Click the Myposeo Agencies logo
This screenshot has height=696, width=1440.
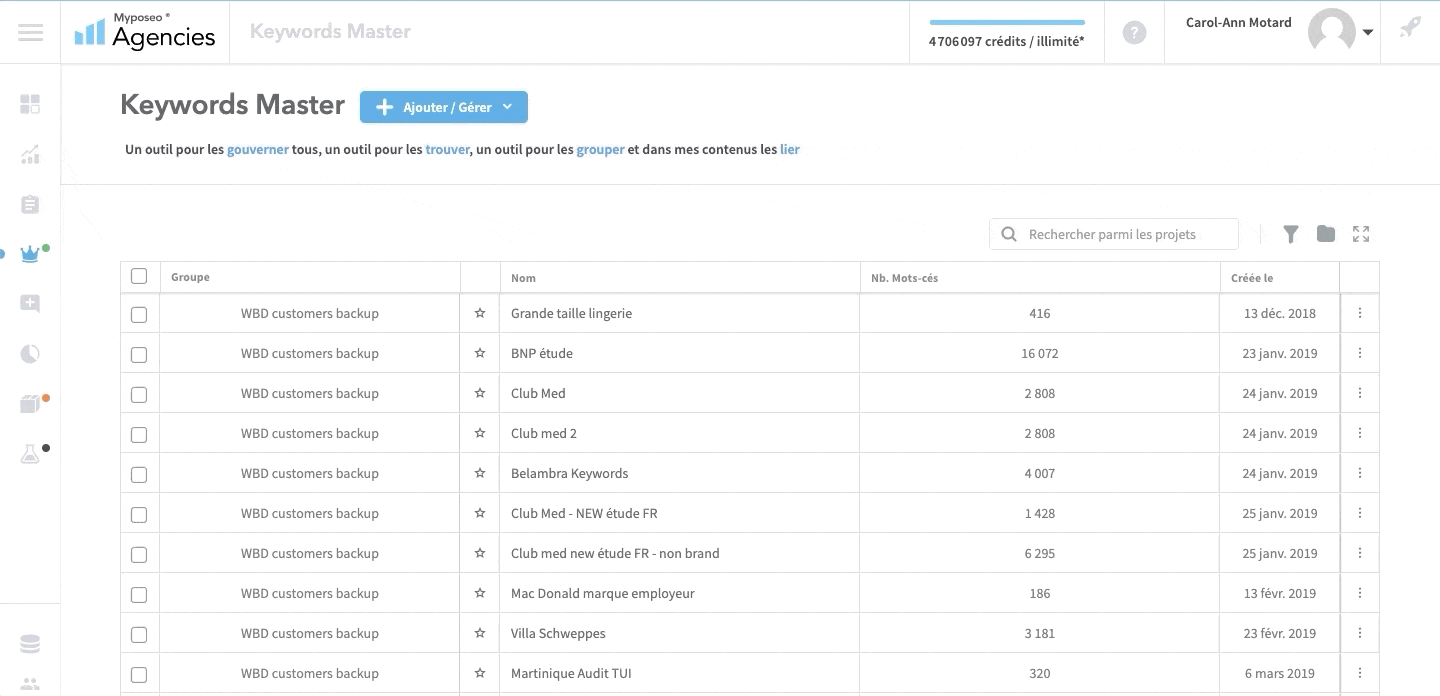tap(145, 31)
